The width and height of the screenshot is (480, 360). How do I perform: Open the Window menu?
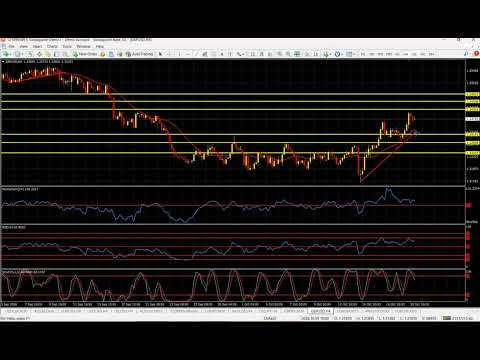[83, 46]
